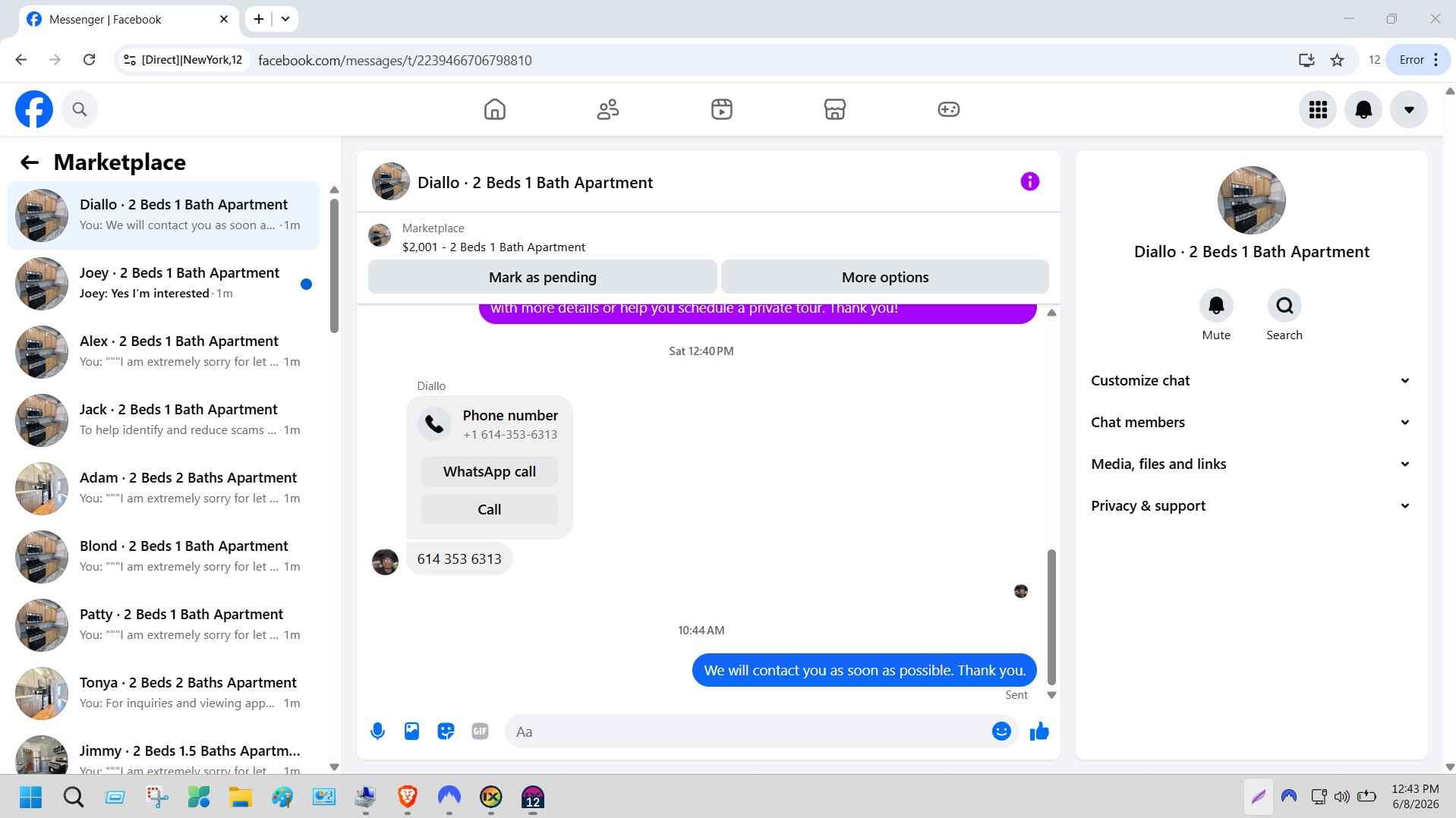Open the message text '614 353 6313'
Image resolution: width=1456 pixels, height=818 pixels.
pyautogui.click(x=459, y=559)
